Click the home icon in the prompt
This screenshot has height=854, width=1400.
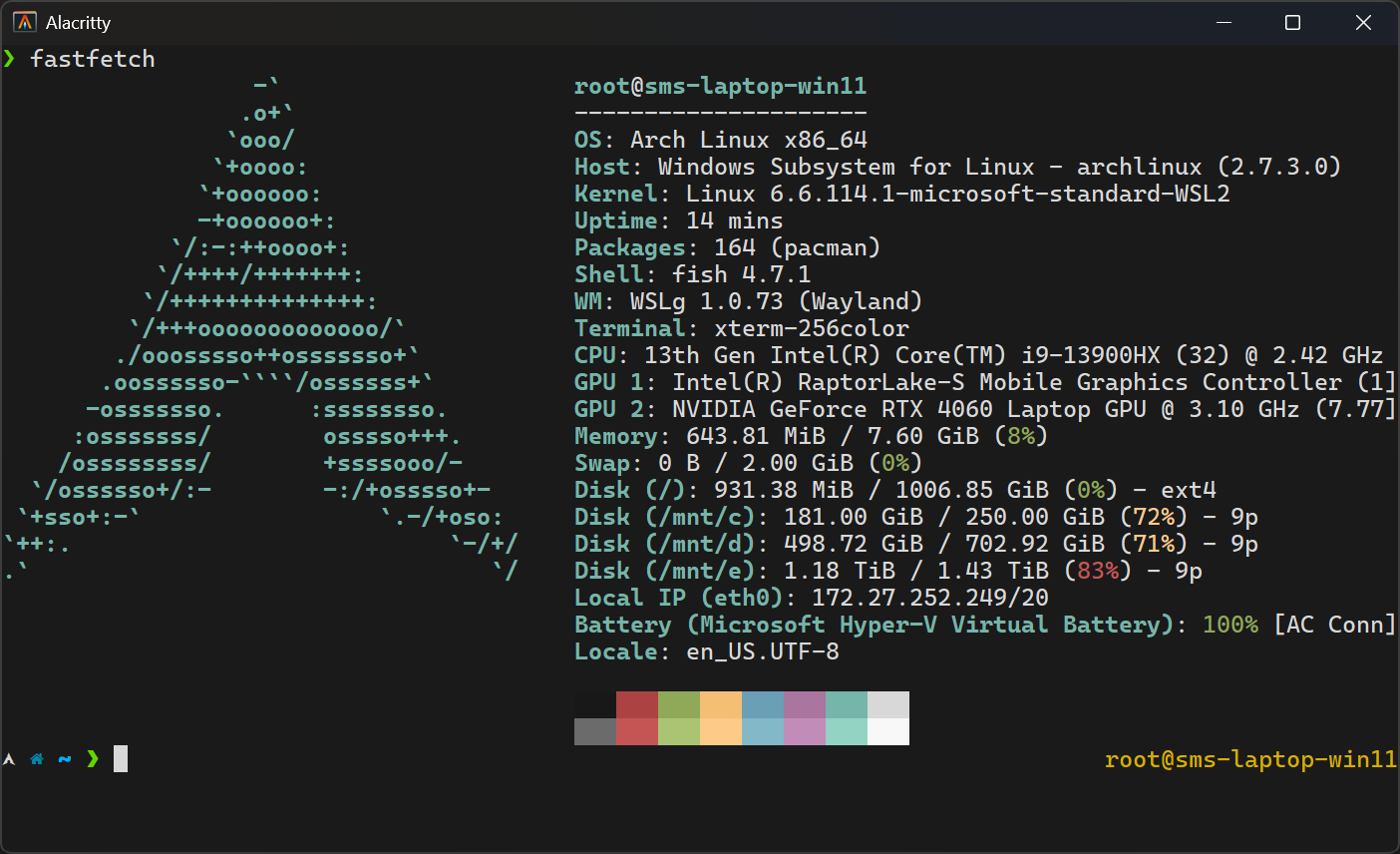[x=37, y=759]
